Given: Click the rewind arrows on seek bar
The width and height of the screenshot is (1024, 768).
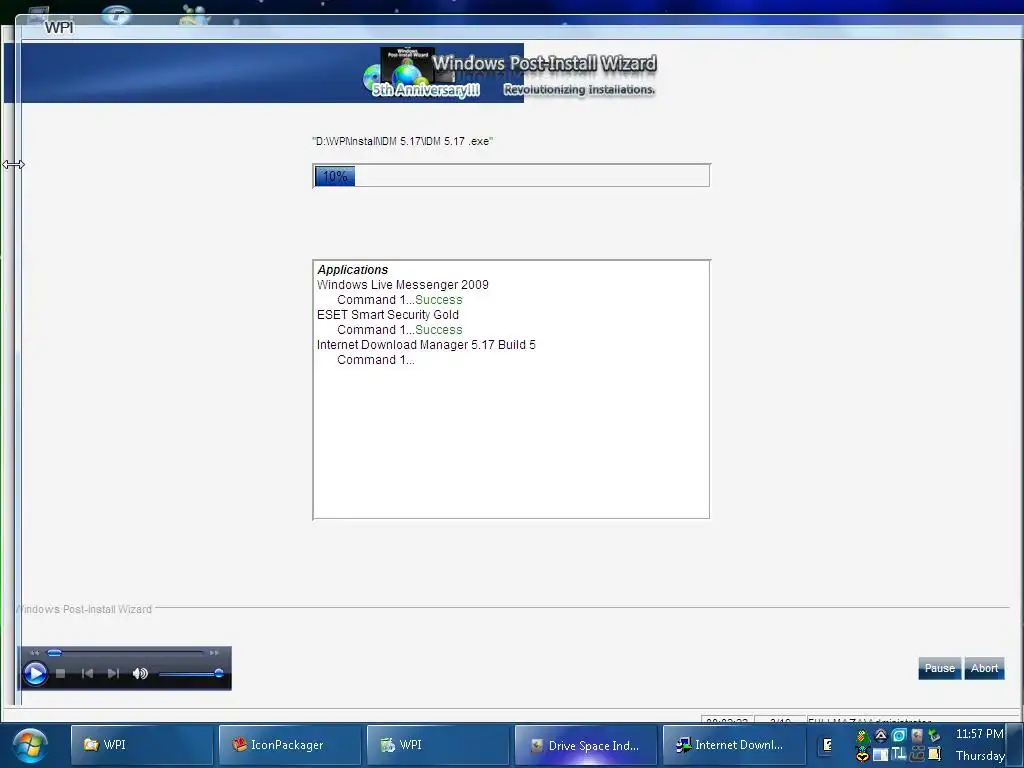Looking at the screenshot, I should click(35, 652).
